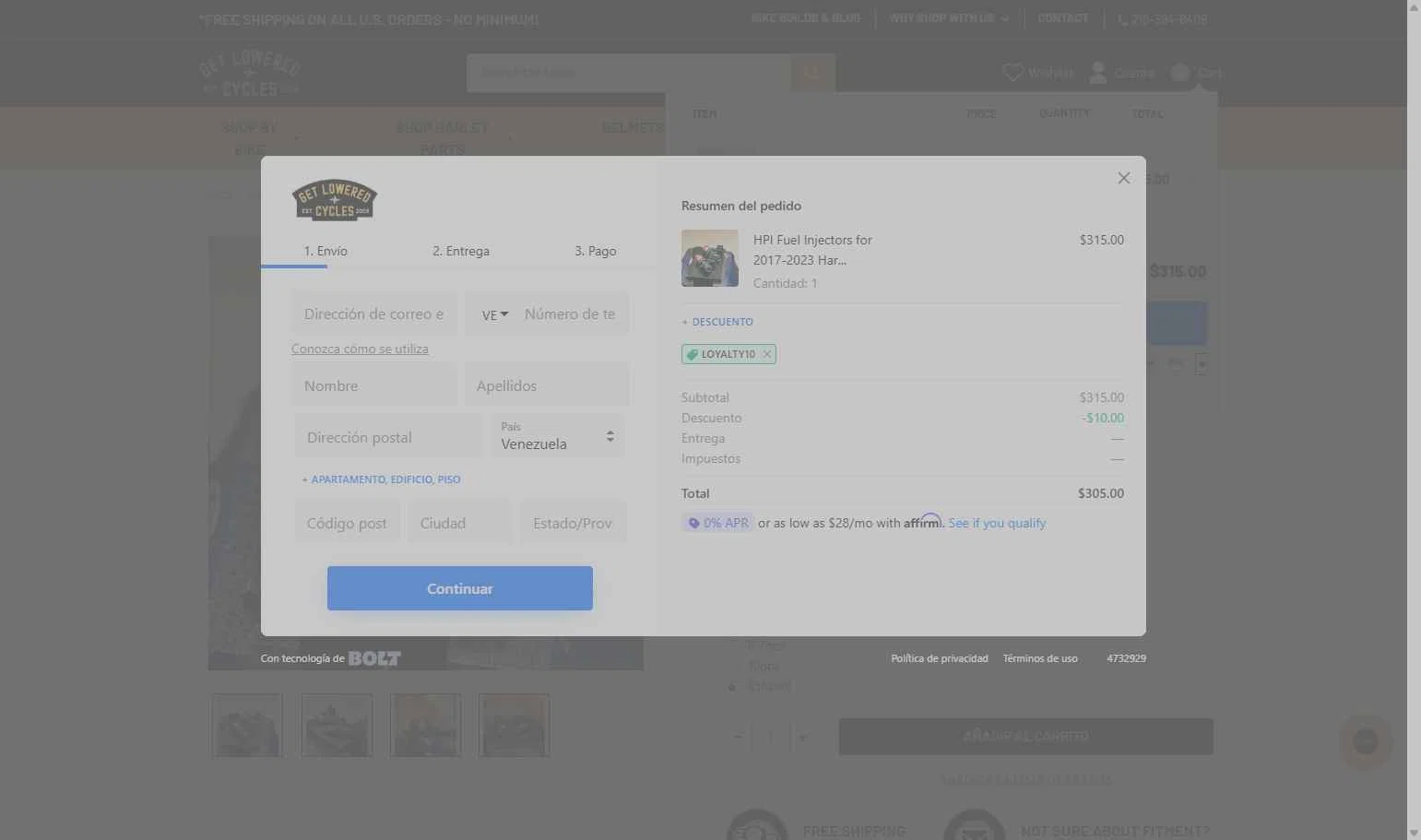Open the Contact link in top bar
This screenshot has height=840, width=1421.
pyautogui.click(x=1063, y=18)
